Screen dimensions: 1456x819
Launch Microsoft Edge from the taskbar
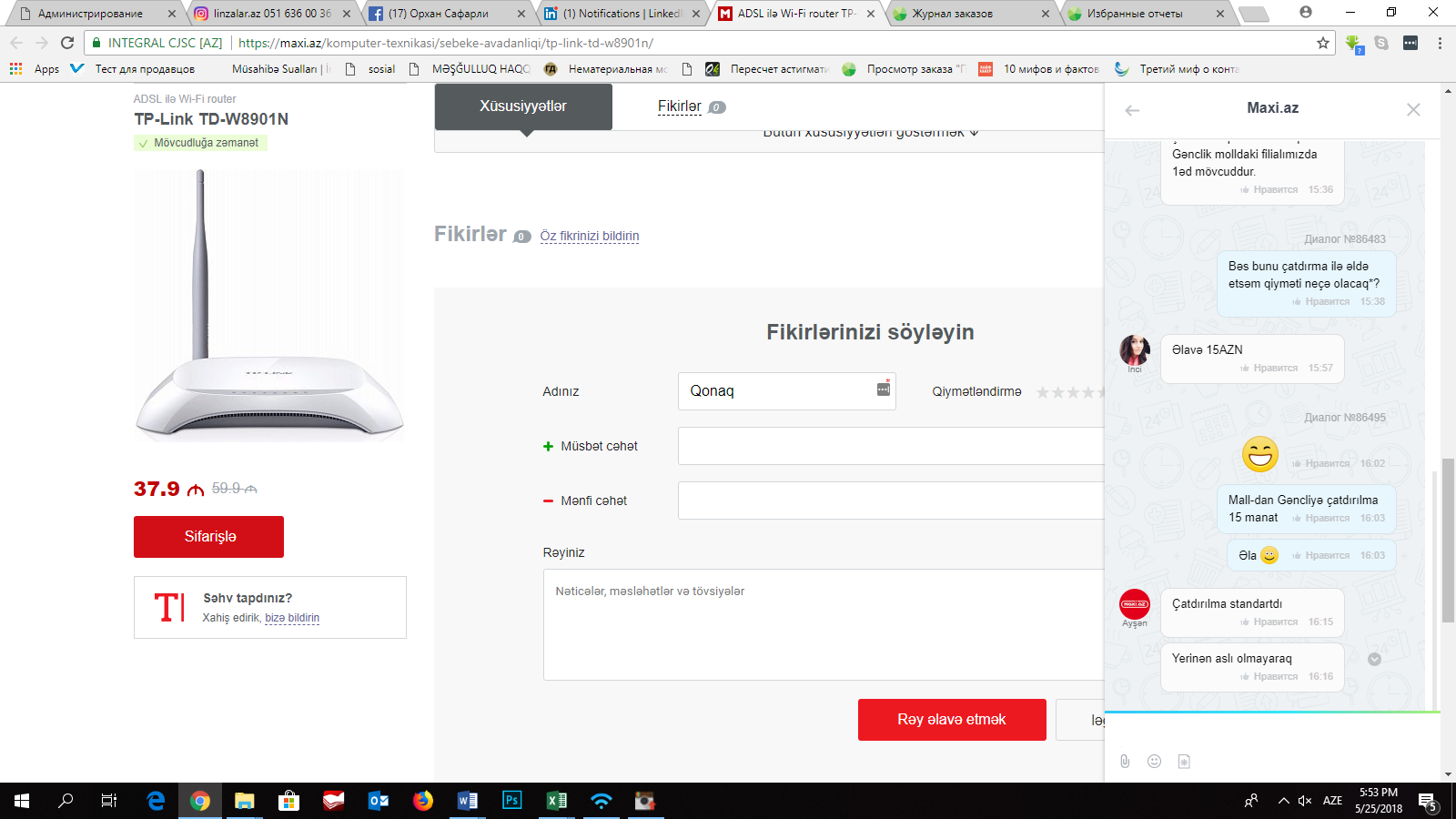point(156,801)
